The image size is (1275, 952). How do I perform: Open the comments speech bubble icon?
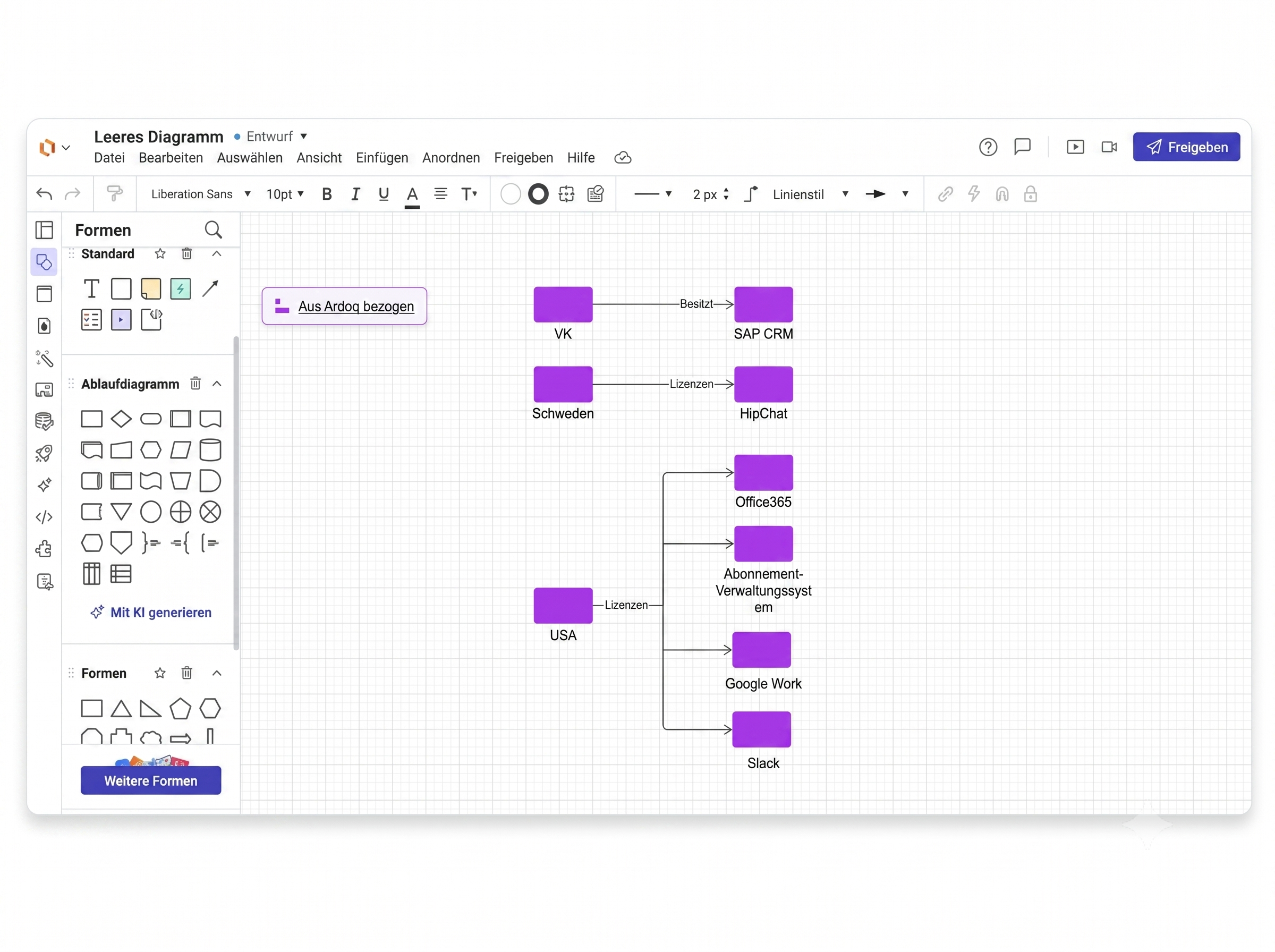[x=1023, y=147]
